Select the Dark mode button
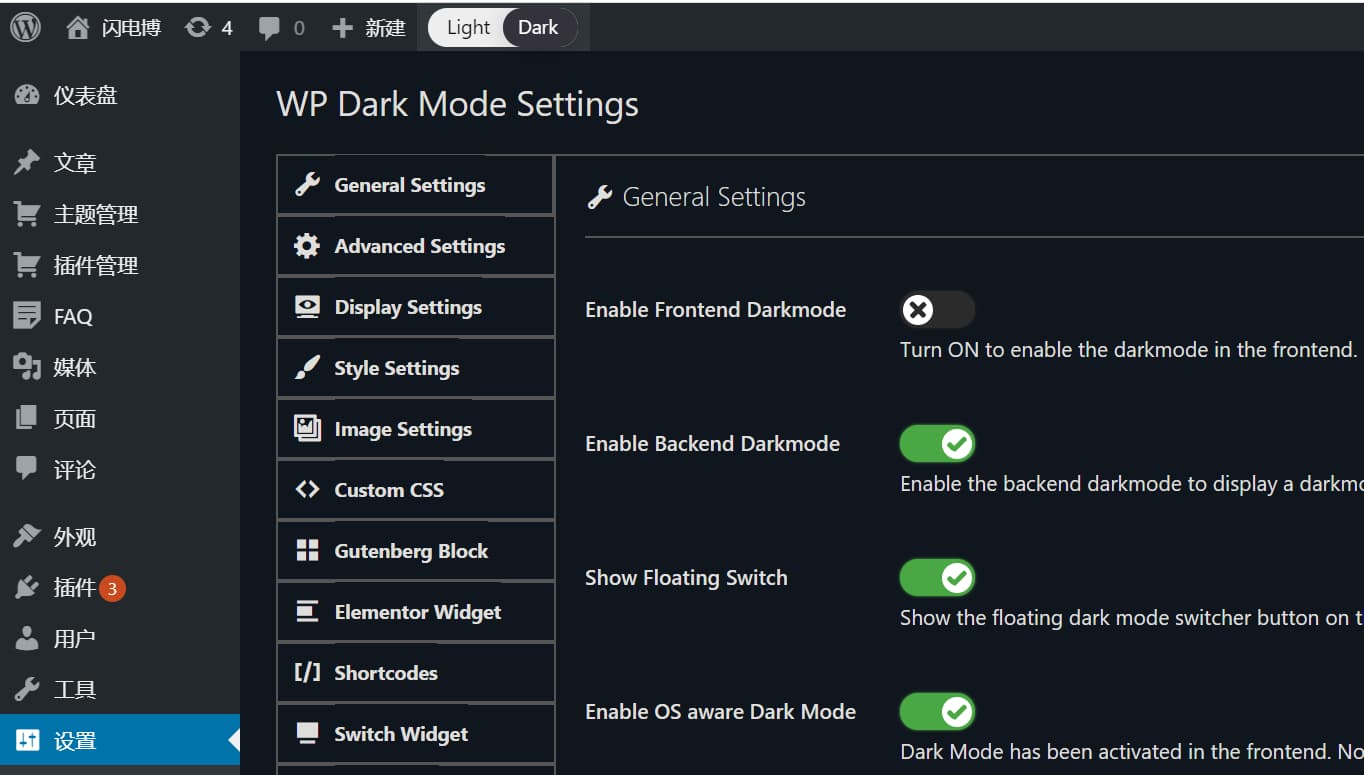 [538, 28]
